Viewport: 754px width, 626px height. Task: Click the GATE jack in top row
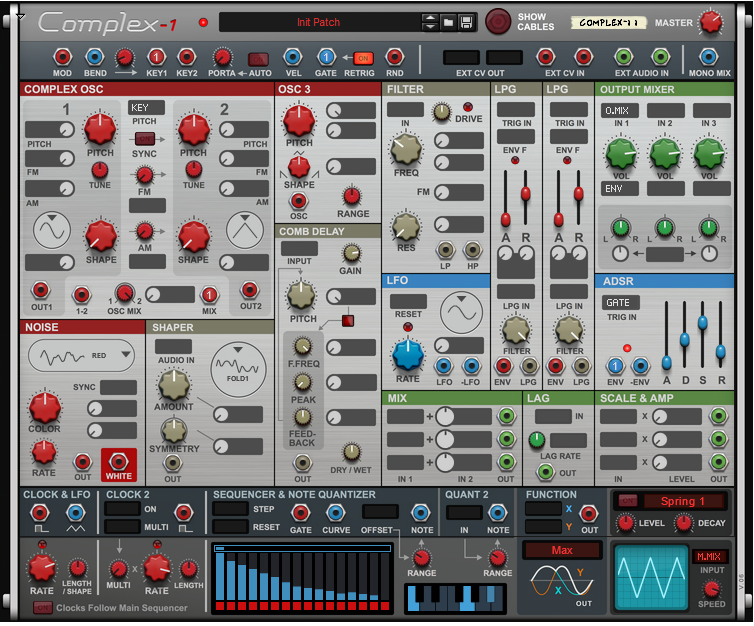(x=326, y=57)
